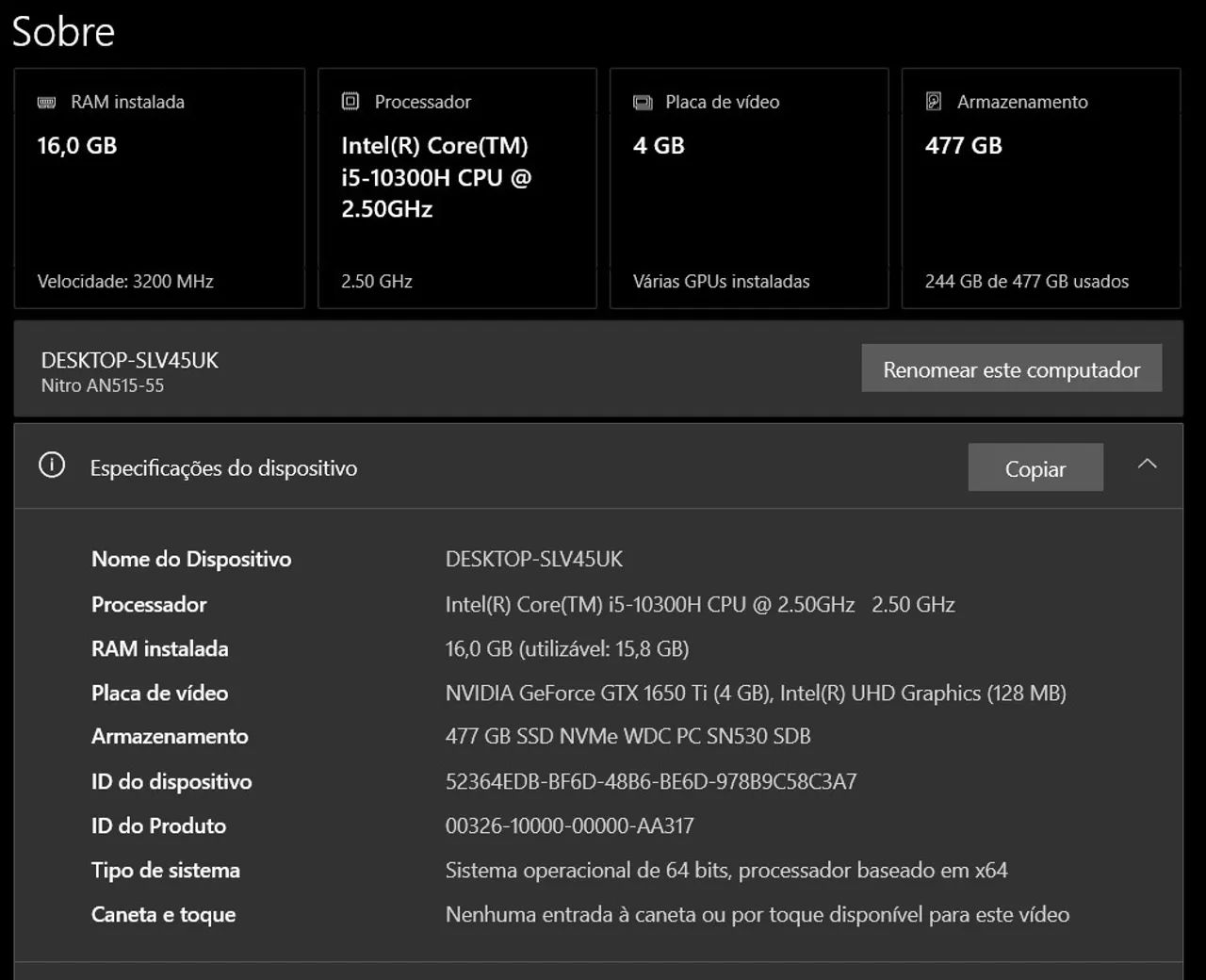1206x980 pixels.
Task: Select the Armazenamento summary card
Action: tap(1040, 187)
